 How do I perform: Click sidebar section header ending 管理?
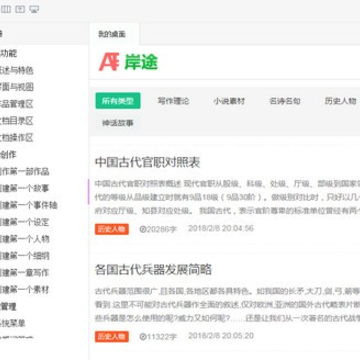[8, 306]
